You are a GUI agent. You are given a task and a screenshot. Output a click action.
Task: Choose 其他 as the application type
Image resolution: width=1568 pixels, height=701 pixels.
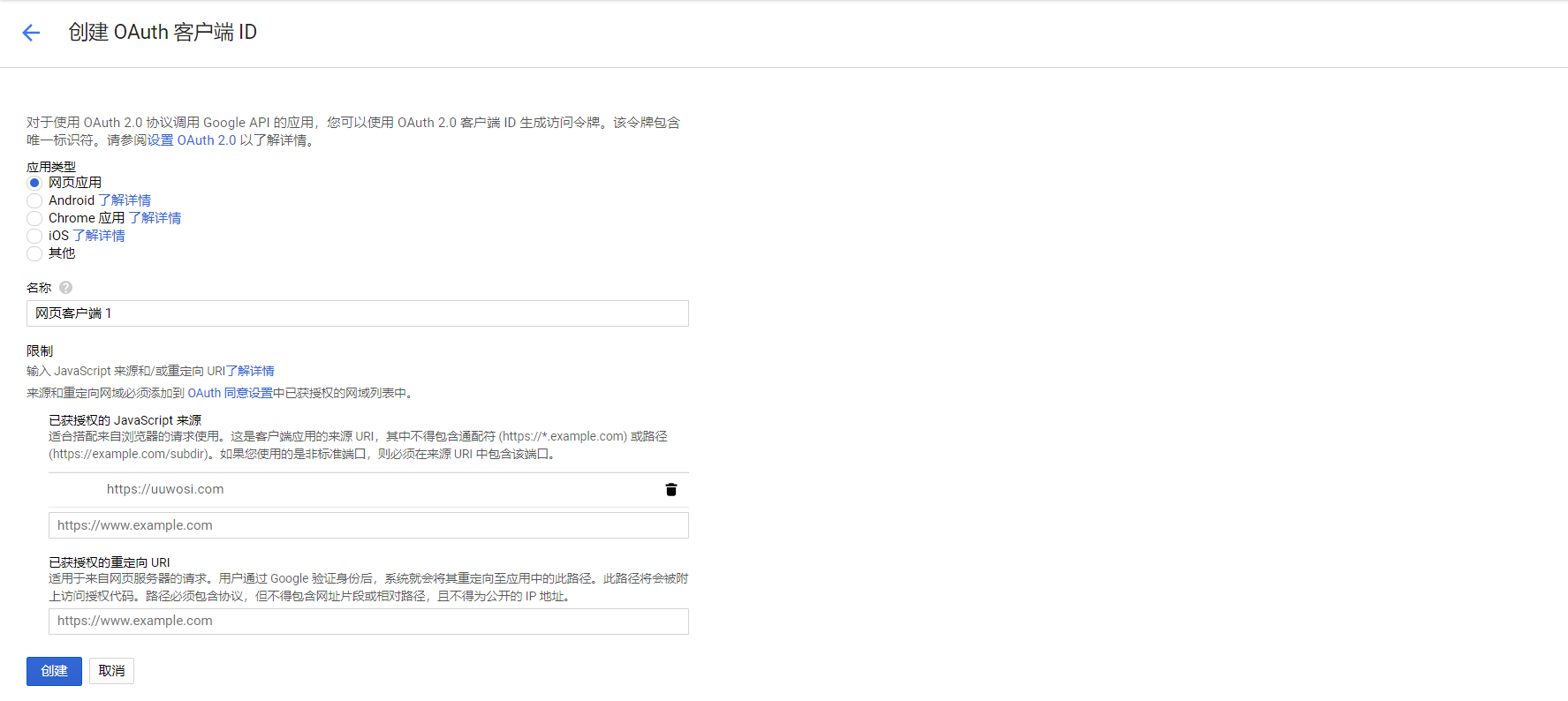click(x=34, y=253)
